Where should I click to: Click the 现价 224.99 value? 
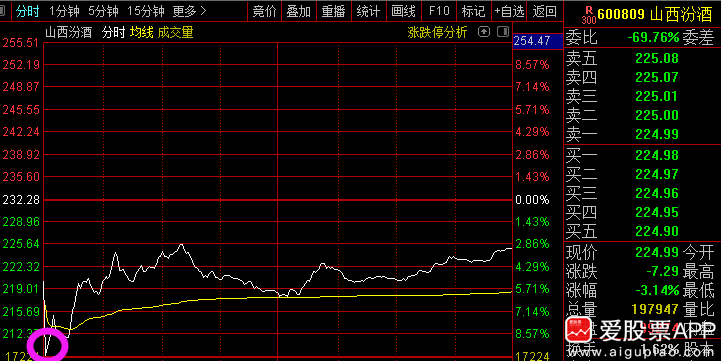point(657,252)
